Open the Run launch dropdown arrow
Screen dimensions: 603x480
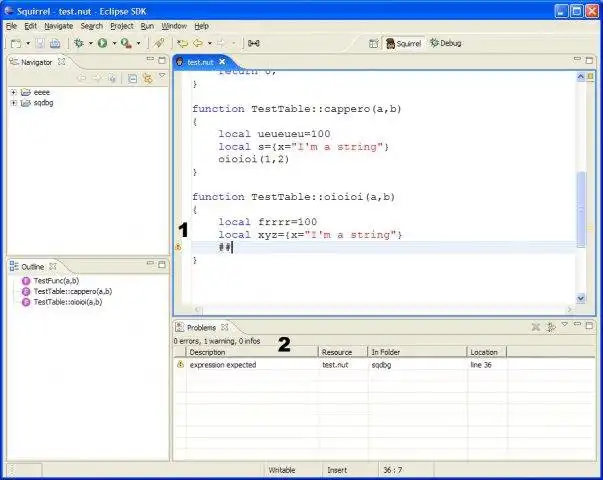pyautogui.click(x=114, y=43)
